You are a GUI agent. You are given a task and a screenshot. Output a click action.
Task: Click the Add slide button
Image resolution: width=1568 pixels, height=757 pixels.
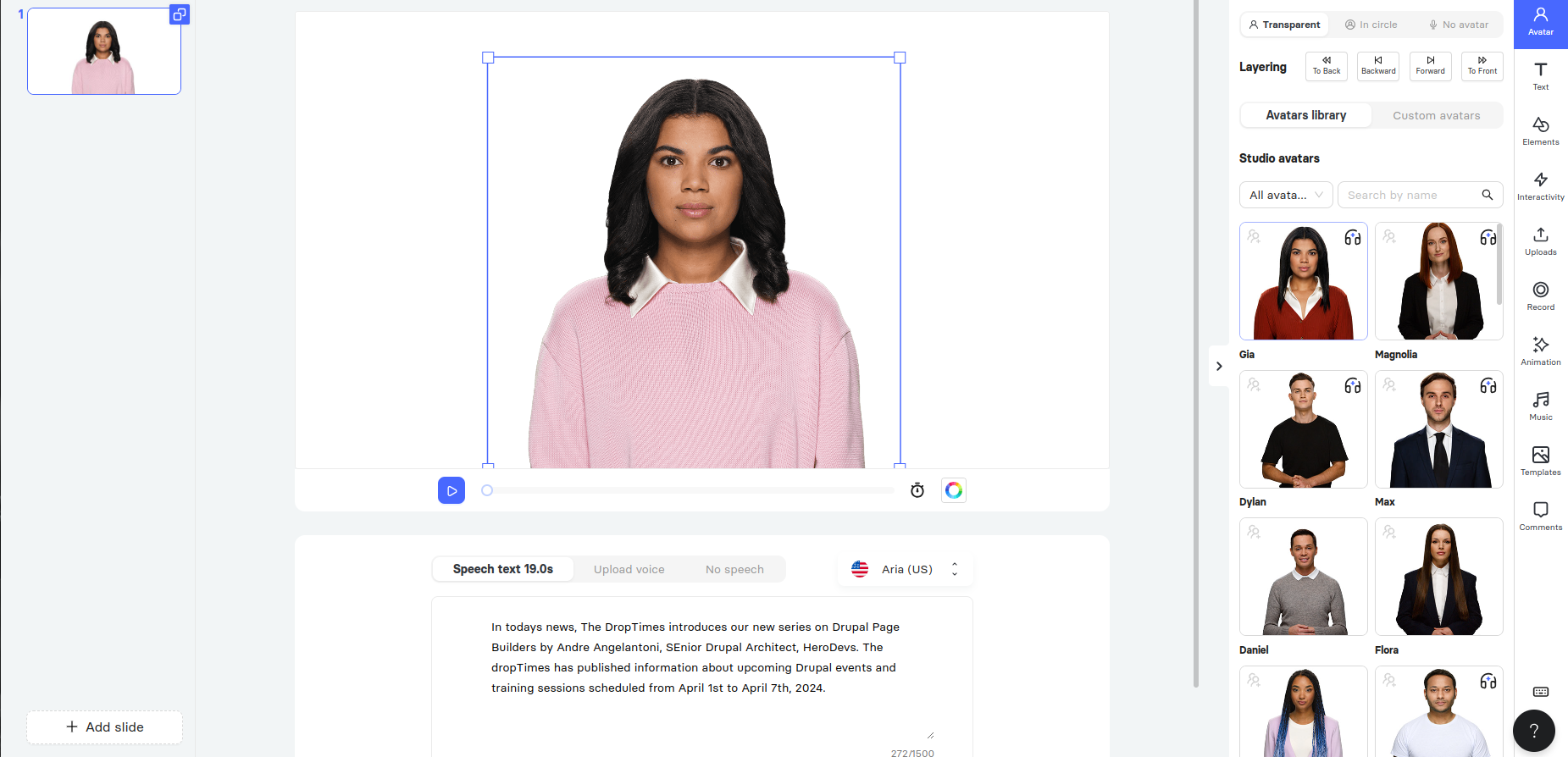coord(105,727)
